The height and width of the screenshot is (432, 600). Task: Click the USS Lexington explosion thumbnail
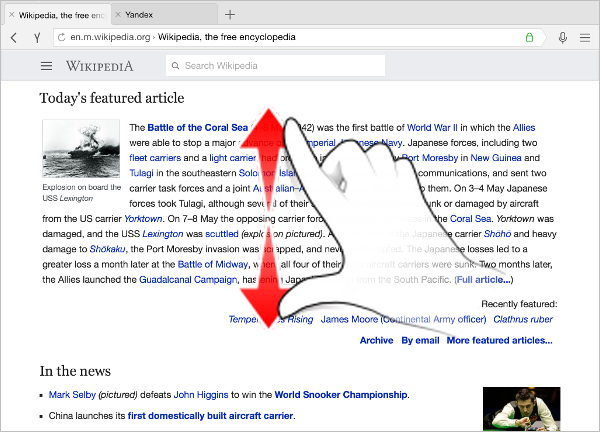(x=81, y=148)
